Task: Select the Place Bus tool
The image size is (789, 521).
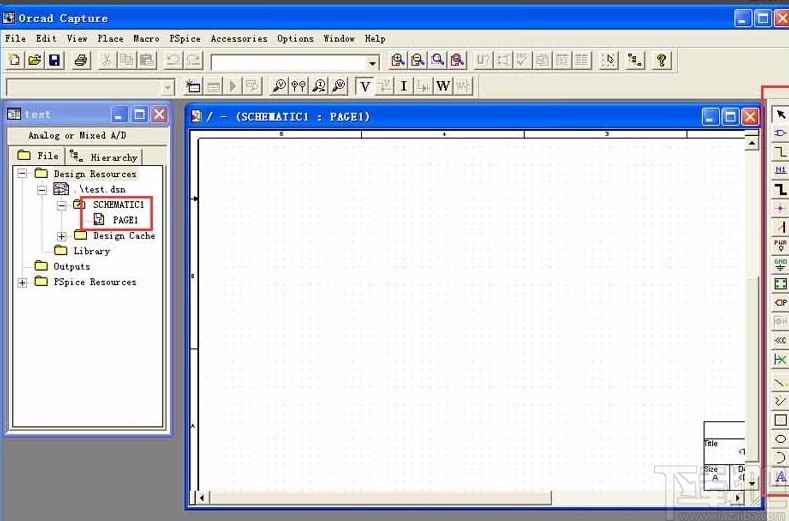Action: 780,190
